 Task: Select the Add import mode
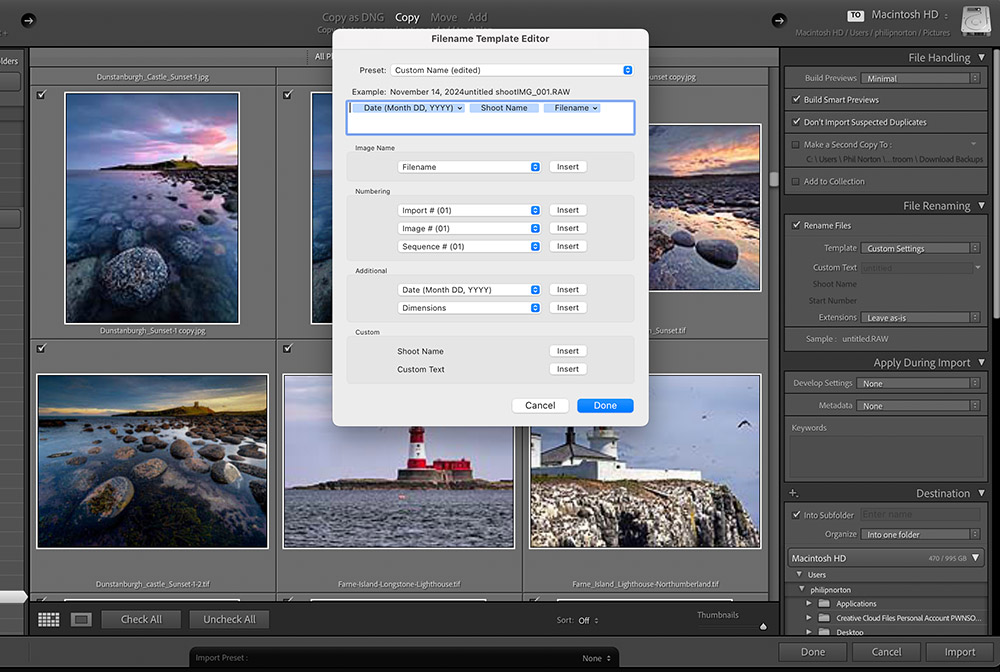click(478, 17)
